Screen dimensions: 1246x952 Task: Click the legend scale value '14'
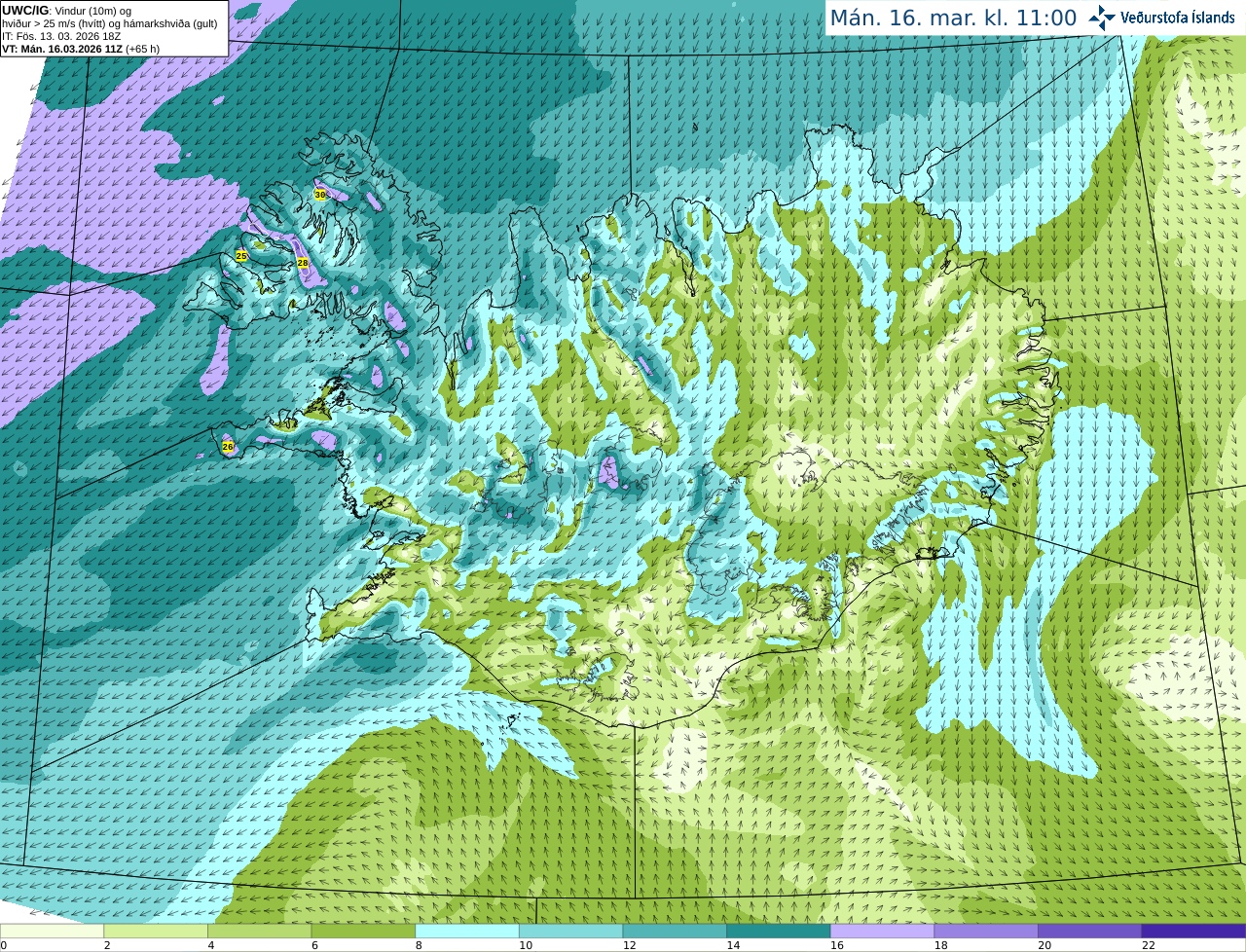click(x=733, y=945)
